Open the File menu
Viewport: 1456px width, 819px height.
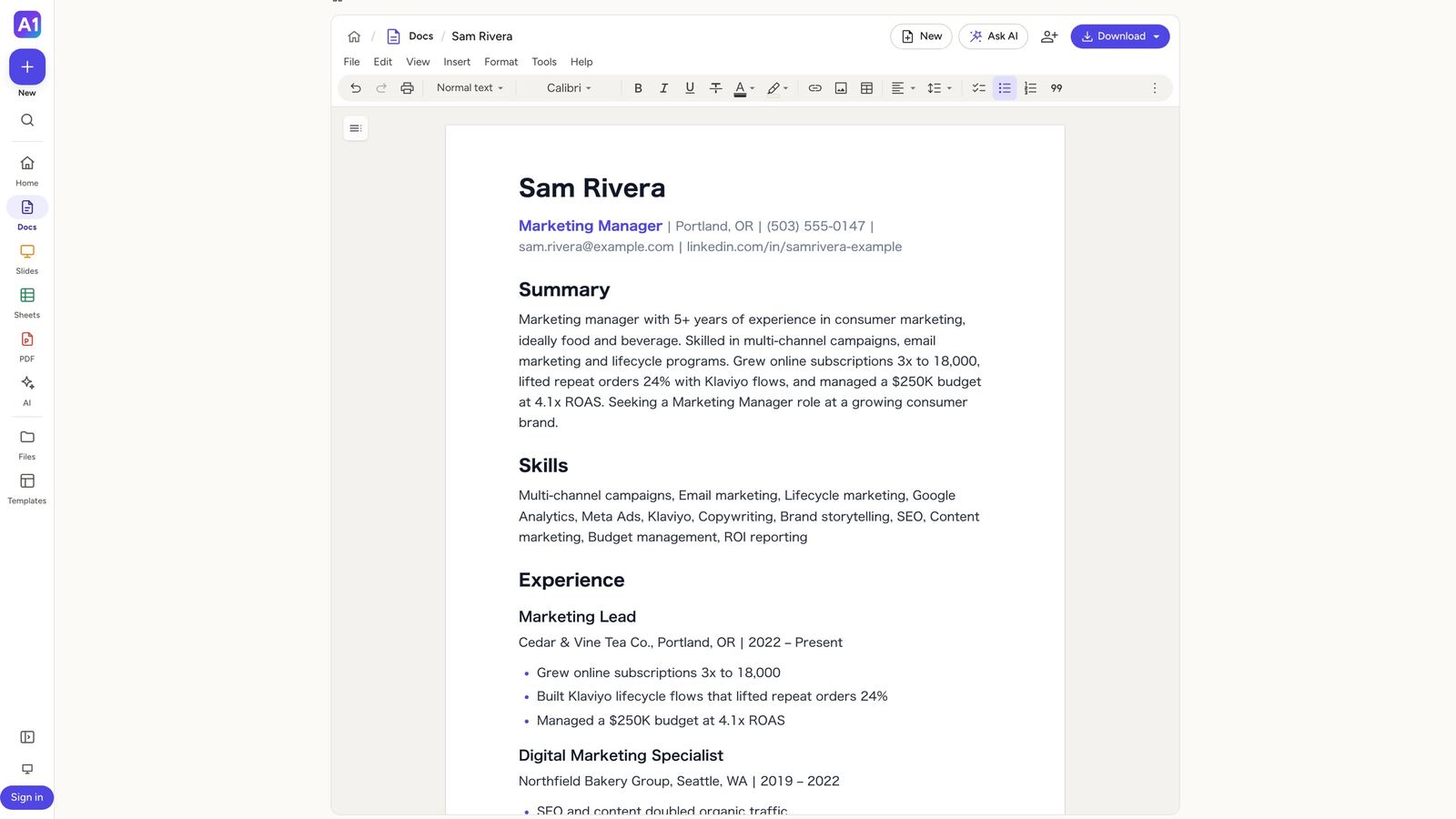(x=351, y=62)
